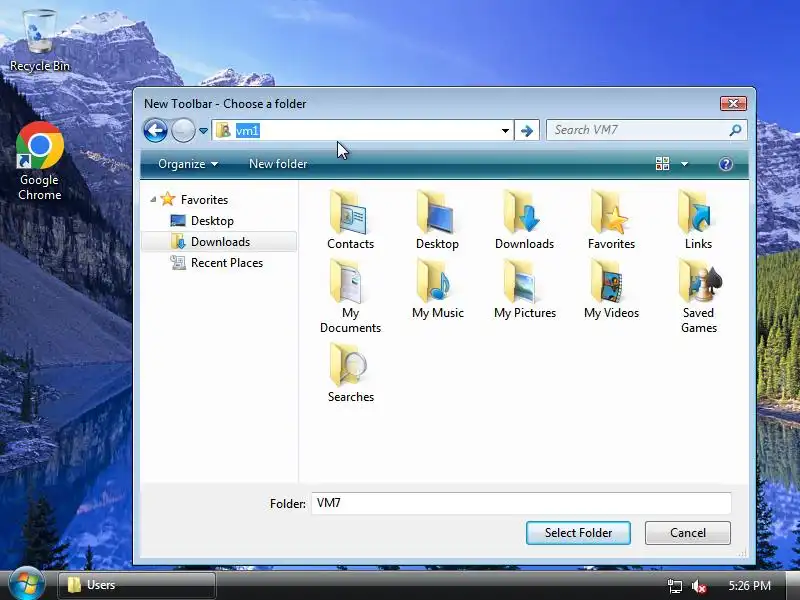Viewport: 800px width, 600px height.
Task: Click the address bar path text
Action: (x=247, y=131)
